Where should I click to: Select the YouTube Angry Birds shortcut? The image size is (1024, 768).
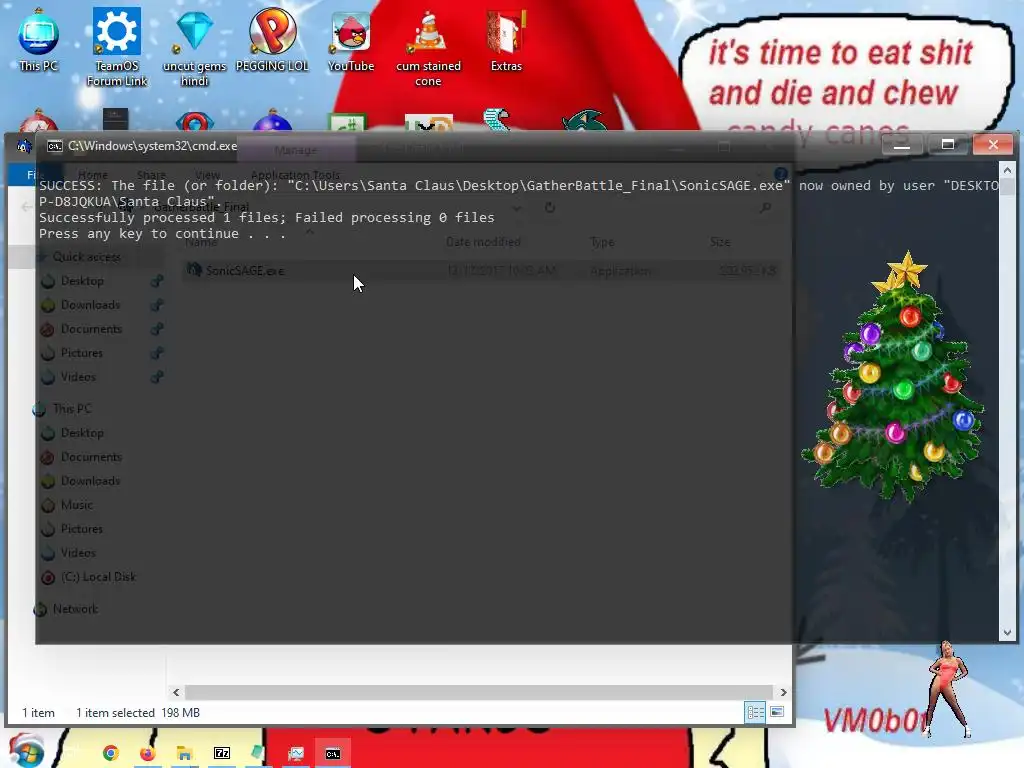[351, 42]
